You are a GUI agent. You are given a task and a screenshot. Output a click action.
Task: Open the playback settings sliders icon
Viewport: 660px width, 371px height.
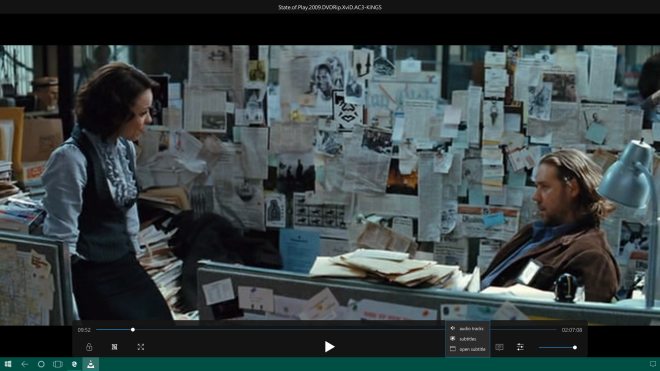[x=520, y=347]
